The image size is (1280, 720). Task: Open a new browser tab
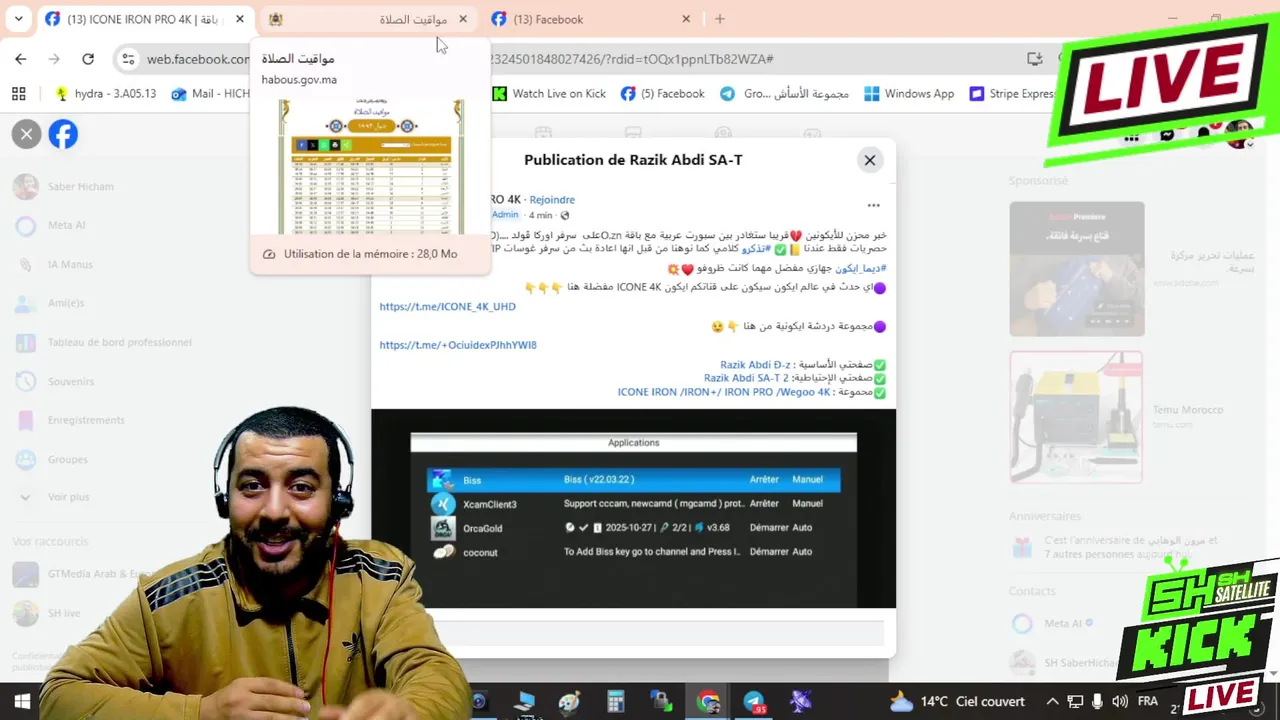[x=719, y=19]
